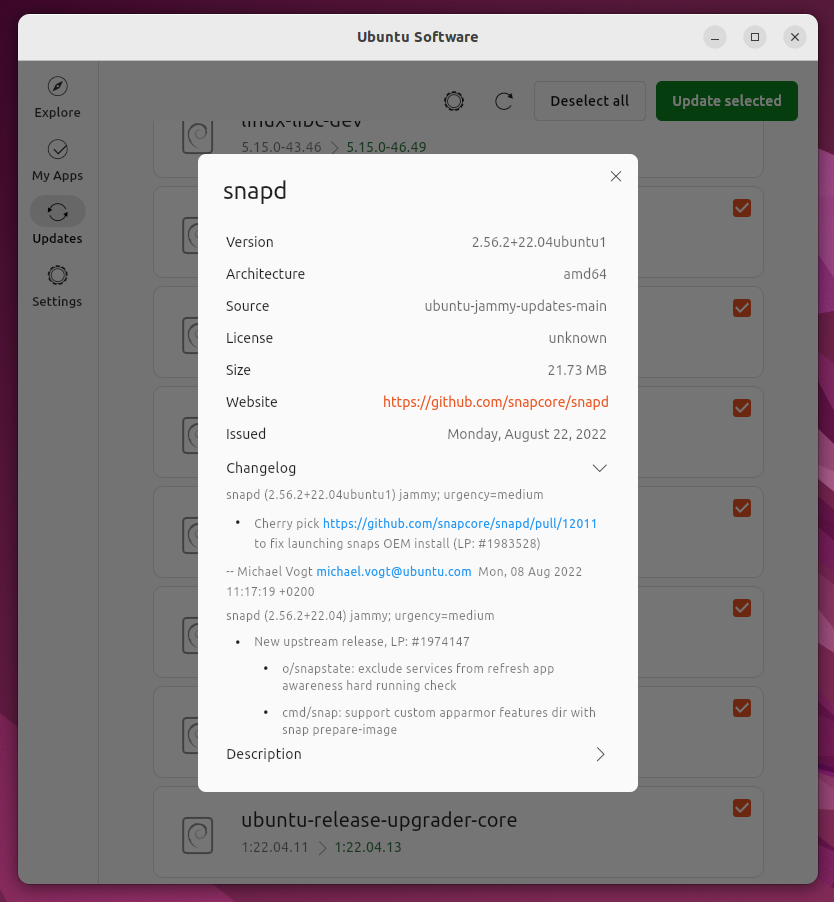Click the linux-libc-dev package icon
The image size is (834, 902).
[198, 136]
